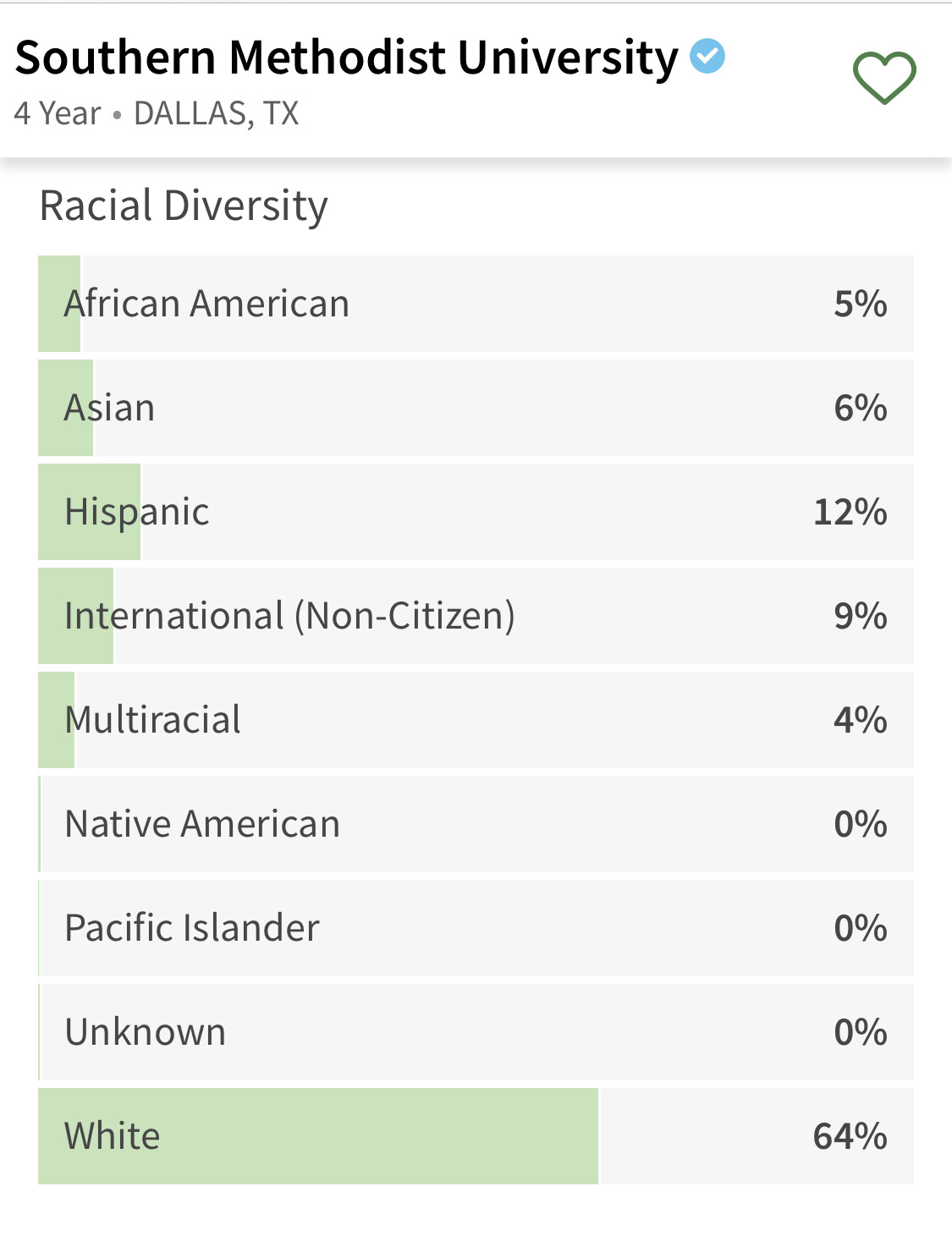The height and width of the screenshot is (1236, 952).
Task: Select the Asian 6% row
Action: (x=476, y=408)
